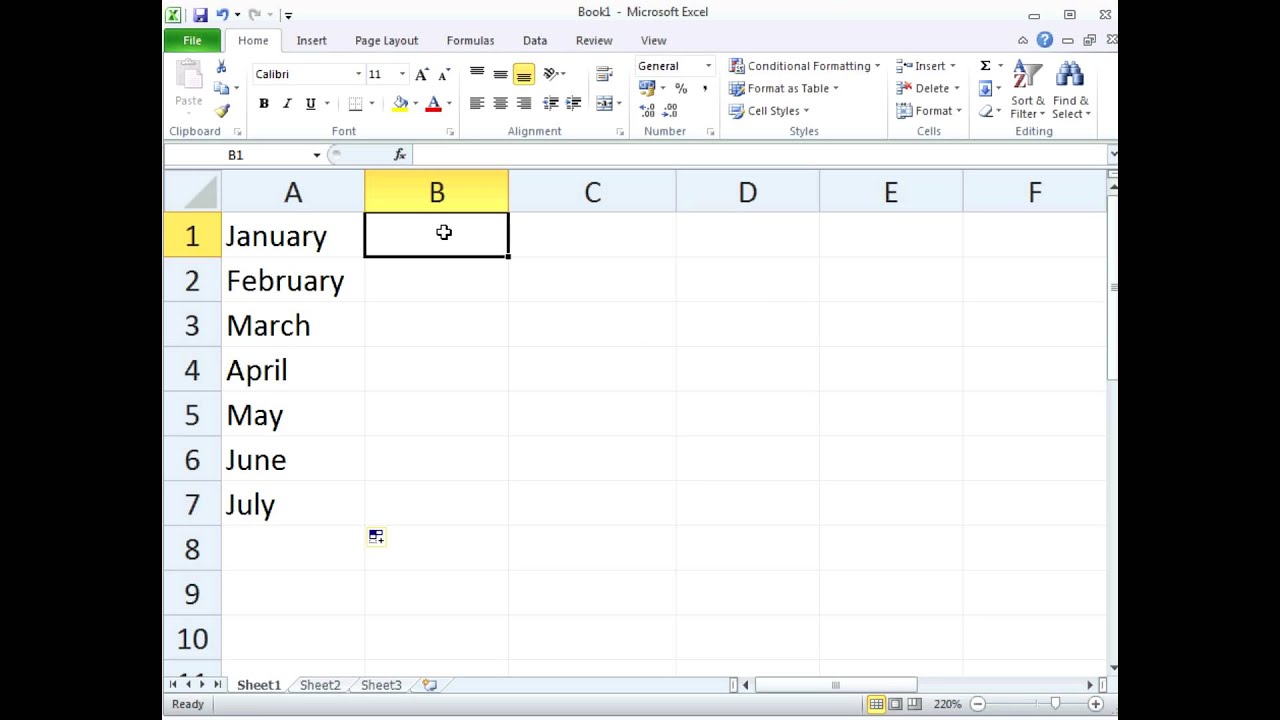The width and height of the screenshot is (1280, 720).
Task: Expand the Format as Table gallery
Action: pos(784,88)
